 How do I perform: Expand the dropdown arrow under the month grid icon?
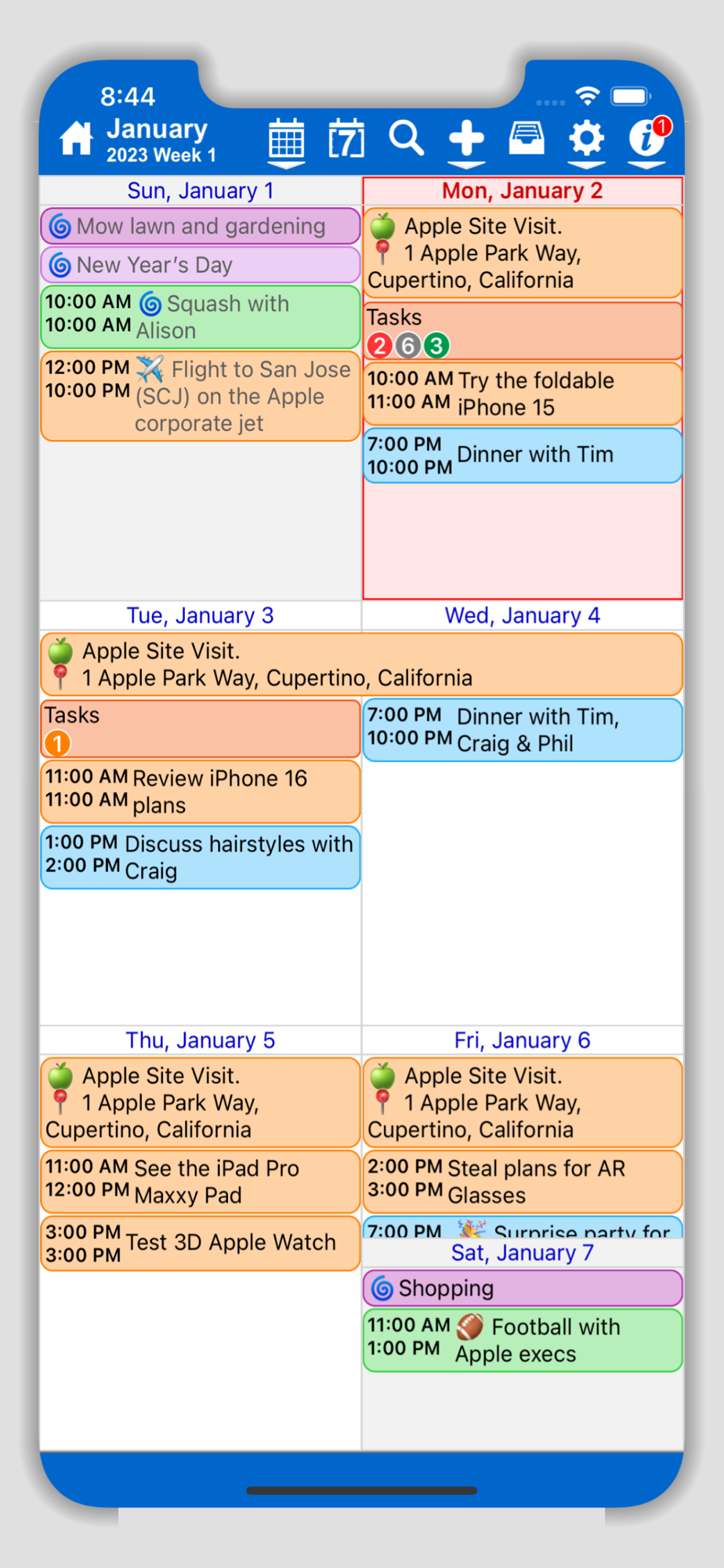point(287,165)
